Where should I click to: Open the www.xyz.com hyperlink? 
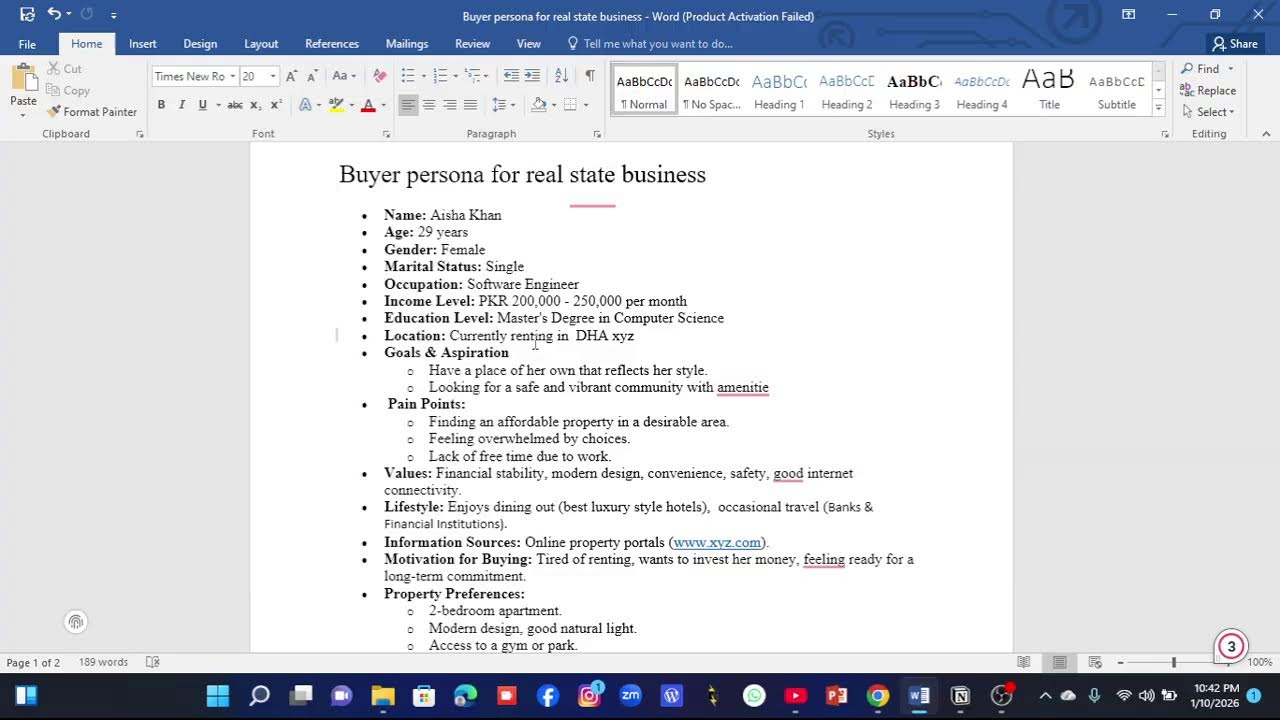pos(717,542)
